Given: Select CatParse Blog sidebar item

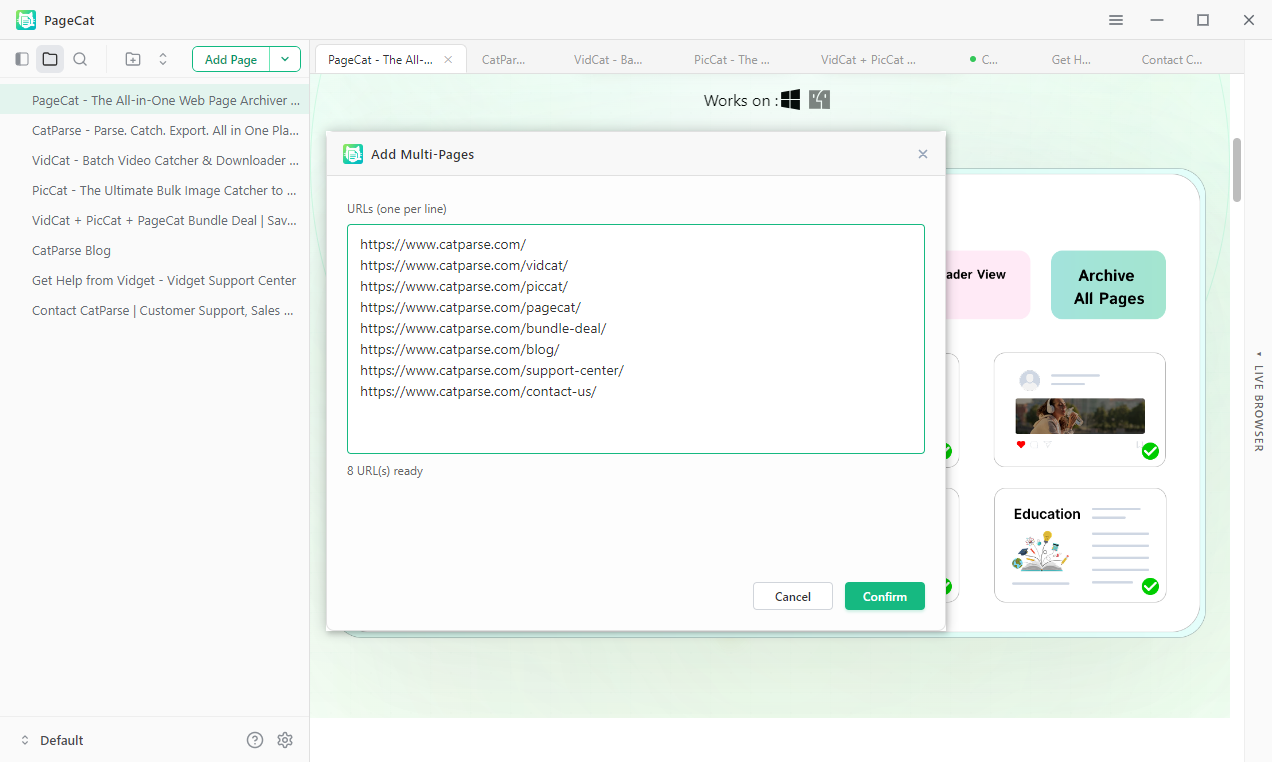Looking at the screenshot, I should coord(155,250).
